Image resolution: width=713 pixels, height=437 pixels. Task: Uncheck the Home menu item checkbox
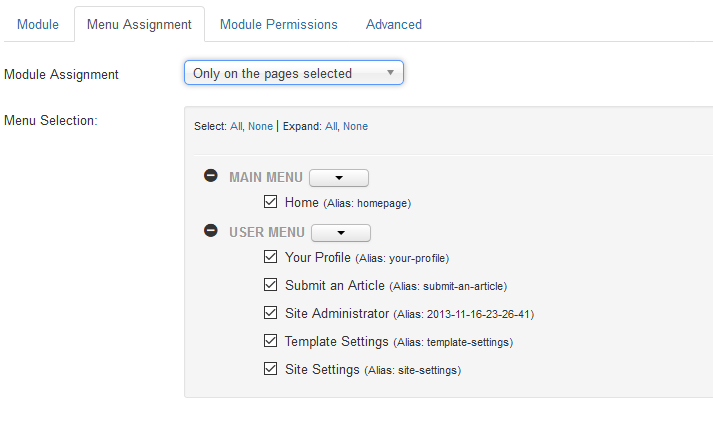click(271, 201)
